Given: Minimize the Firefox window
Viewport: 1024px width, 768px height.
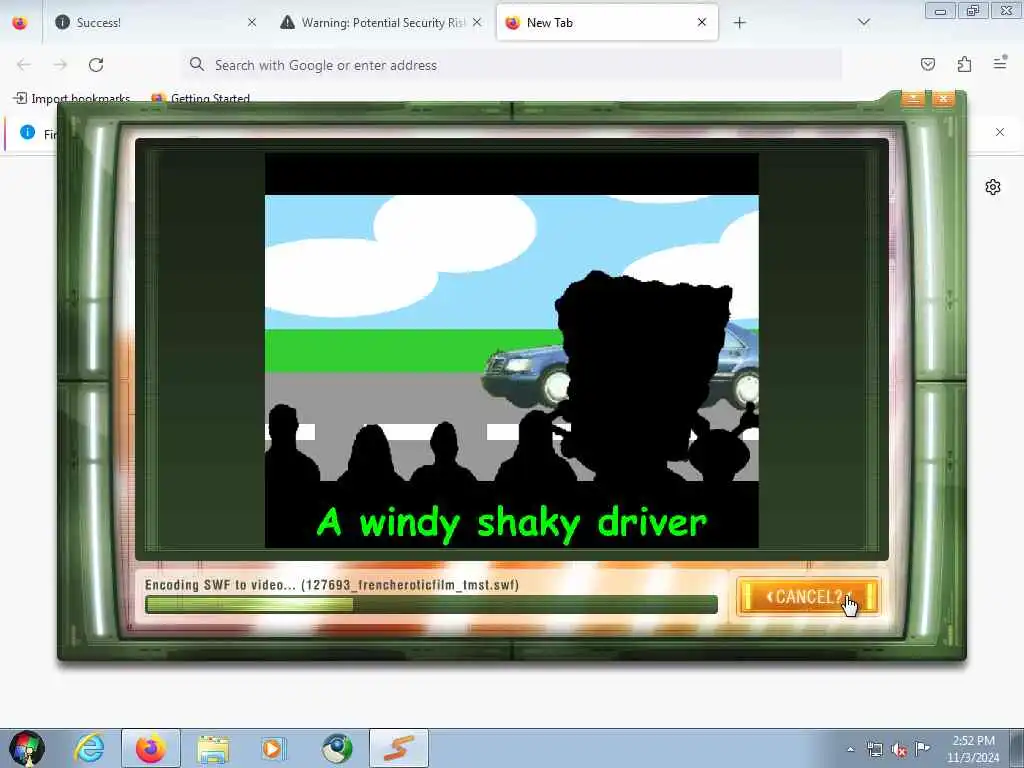Looking at the screenshot, I should 940,11.
